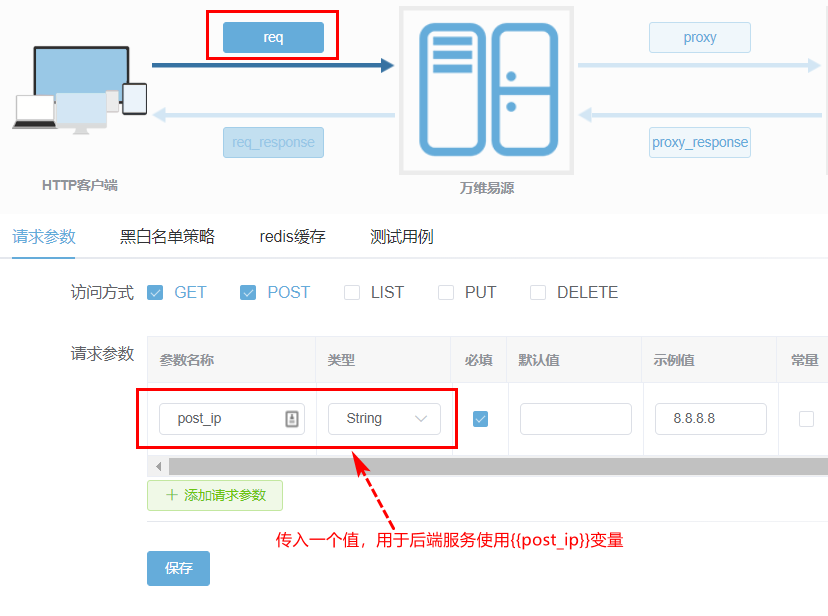Open the proxy stage button

[700, 37]
